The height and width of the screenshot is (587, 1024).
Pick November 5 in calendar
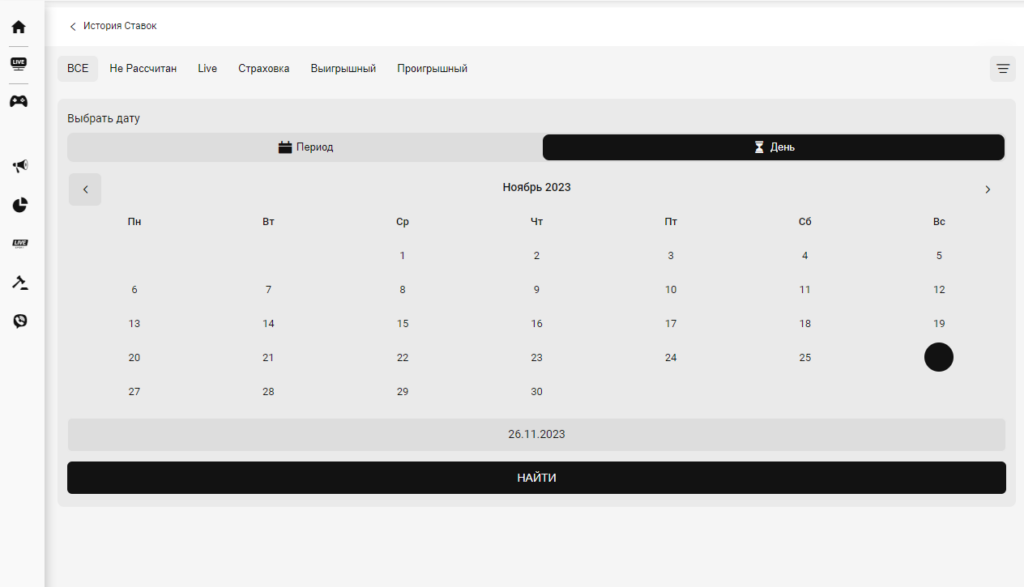(x=938, y=255)
